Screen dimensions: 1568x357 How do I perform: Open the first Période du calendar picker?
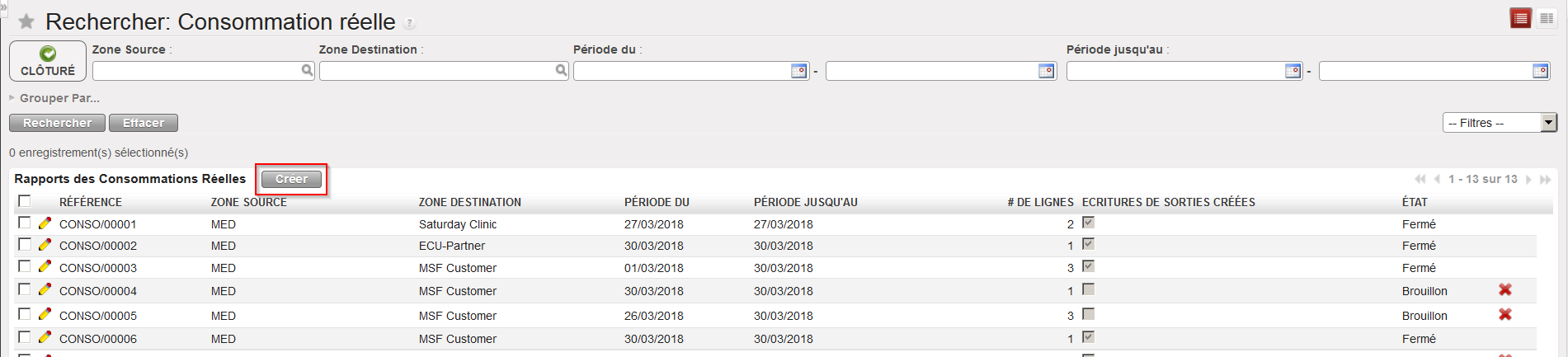click(798, 72)
